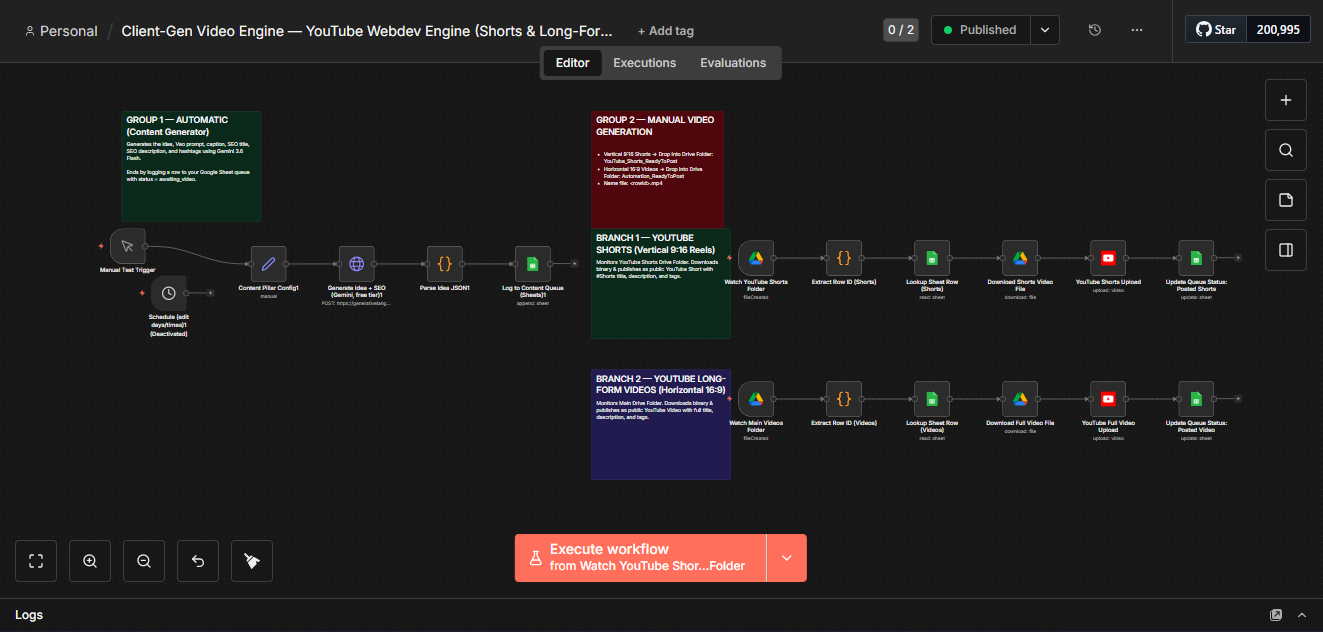Open the Lookup Sheet Row (Shorts) node
Viewport: 1323px width, 632px height.
click(932, 258)
